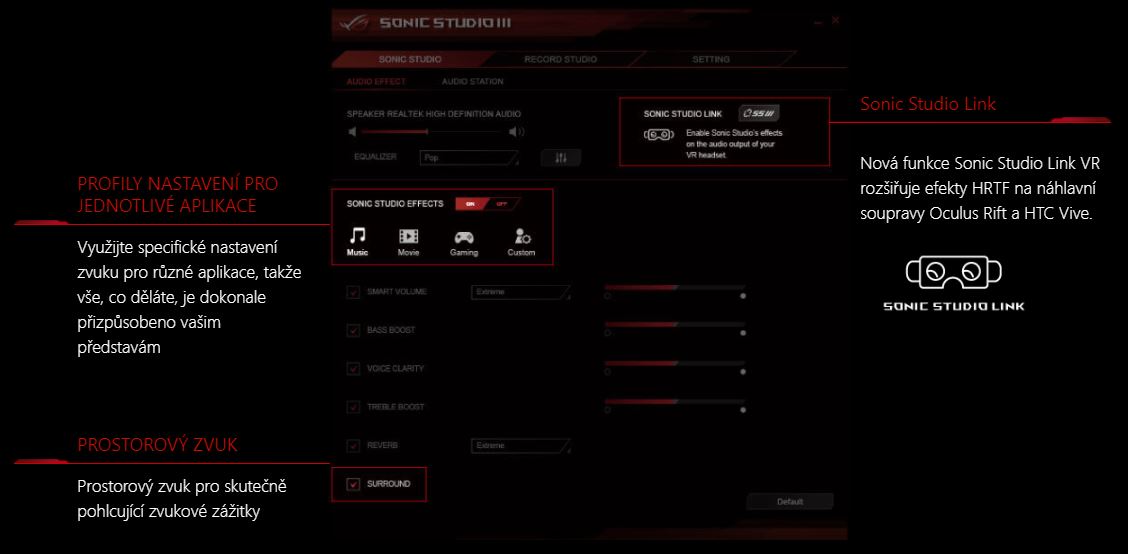Go to the Audio Station sub-tab
Screen dimensions: 1128x554
tap(472, 81)
